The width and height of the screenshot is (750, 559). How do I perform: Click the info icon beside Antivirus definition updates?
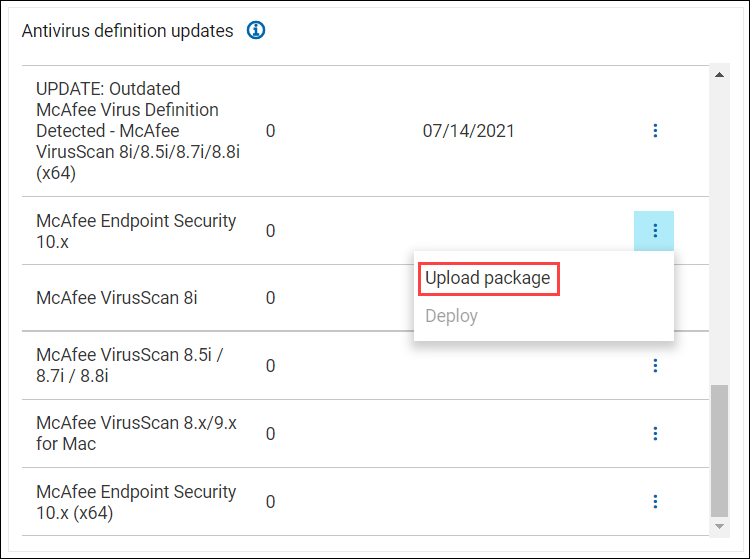tap(256, 31)
